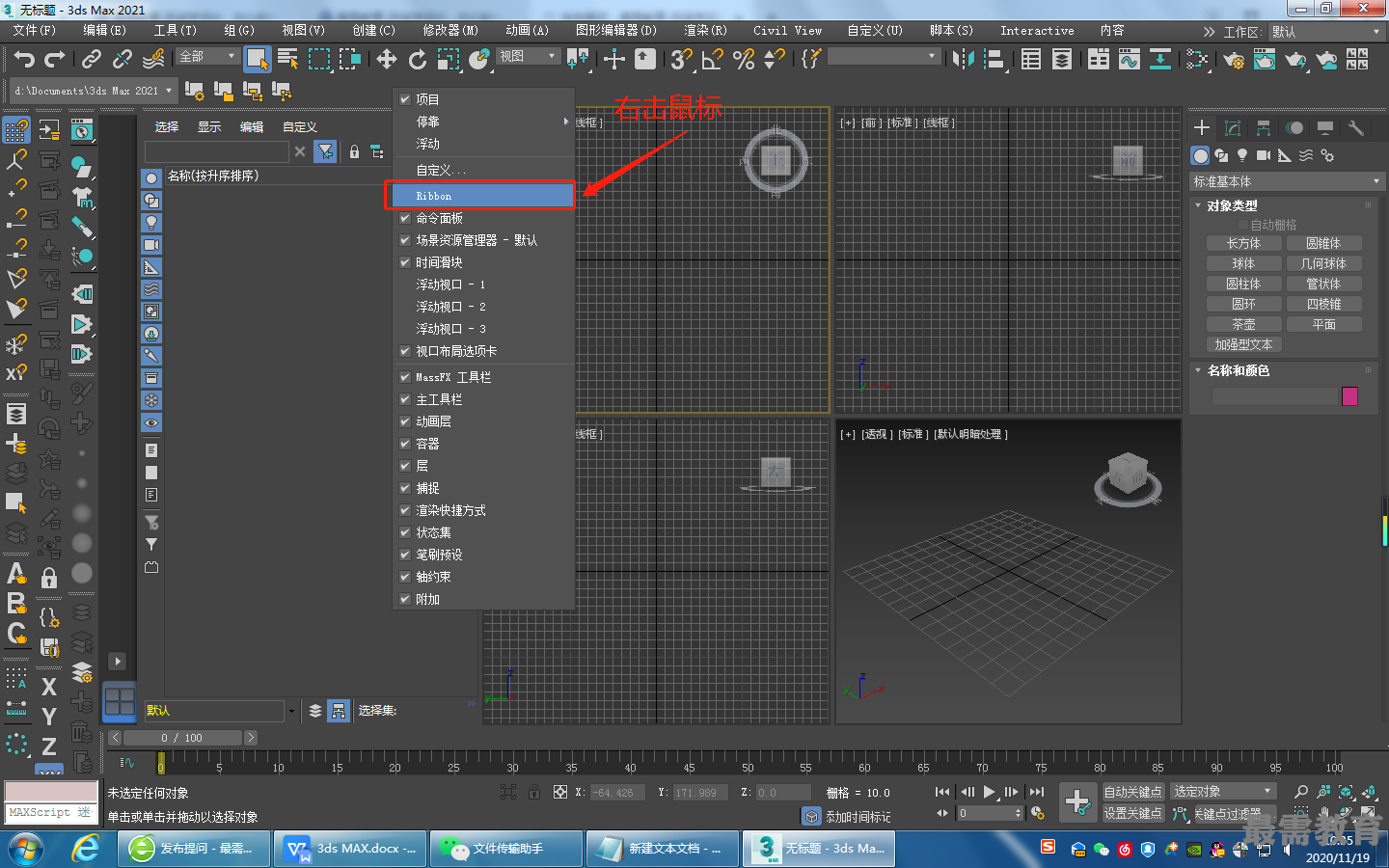Clear scene explorer search with X

300,151
